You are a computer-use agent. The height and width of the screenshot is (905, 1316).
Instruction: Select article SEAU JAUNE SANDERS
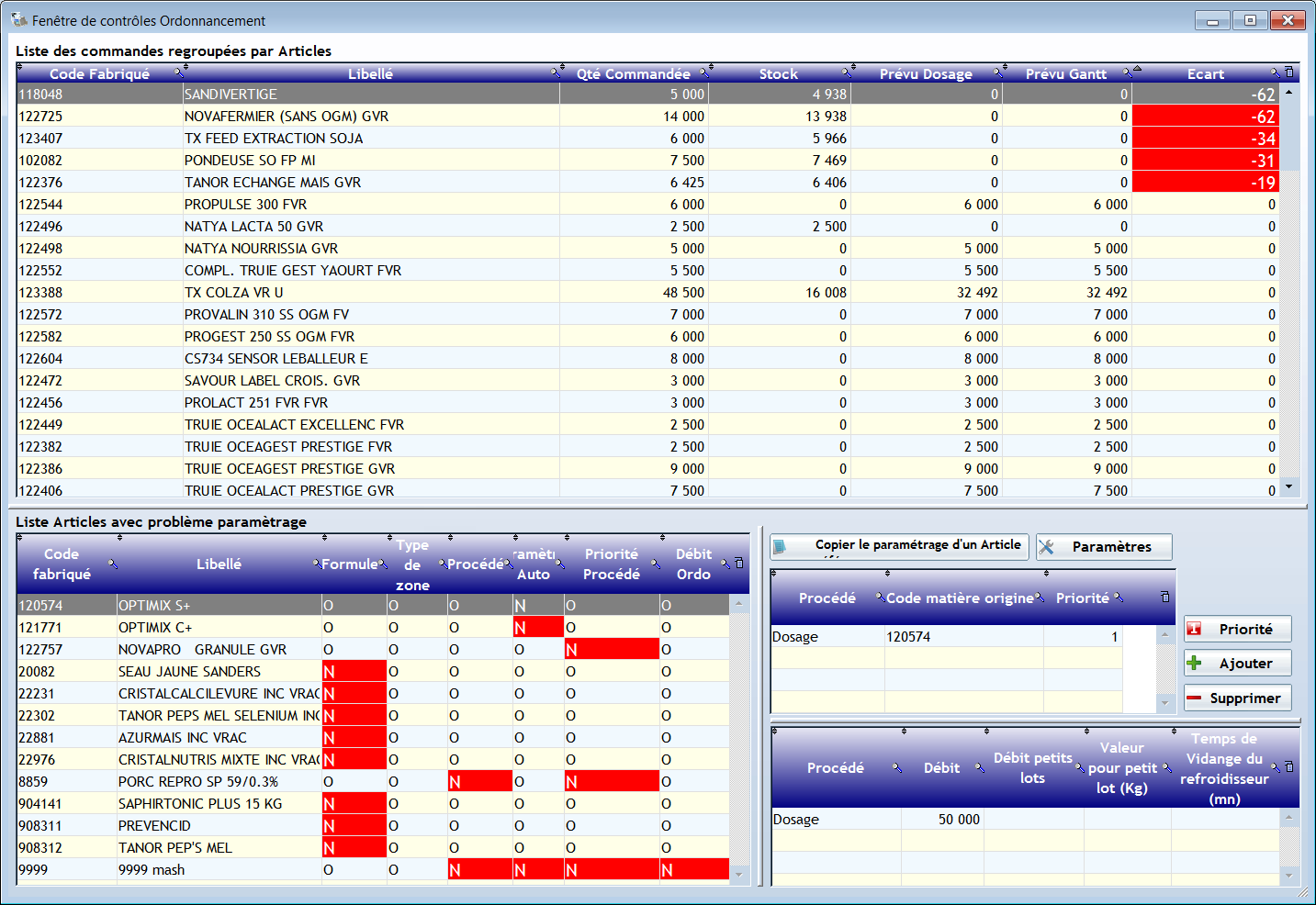[x=373, y=671]
